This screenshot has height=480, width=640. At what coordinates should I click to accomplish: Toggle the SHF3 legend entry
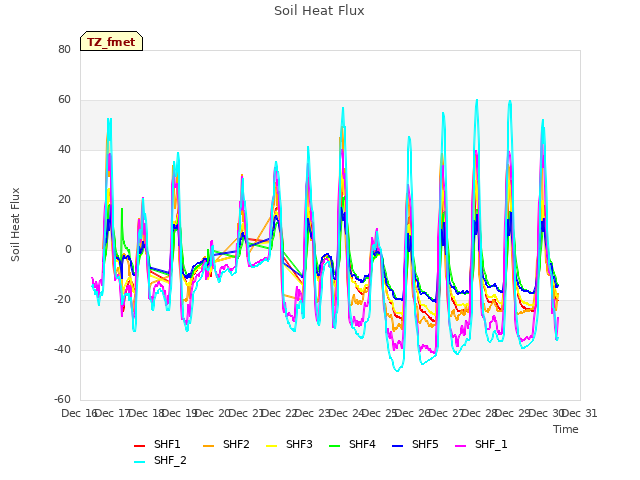[x=289, y=444]
